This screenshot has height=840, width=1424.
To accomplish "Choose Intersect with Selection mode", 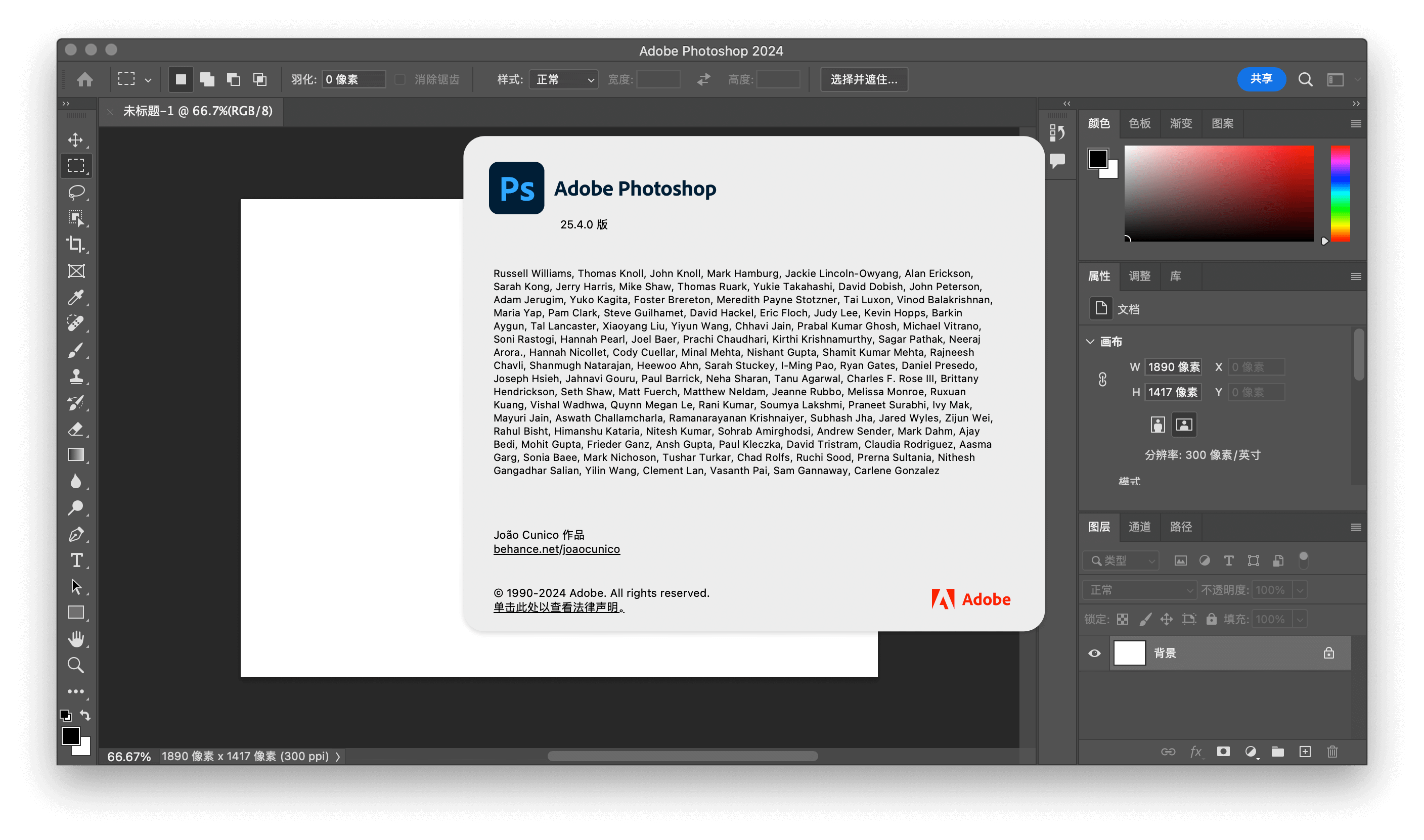I will click(x=260, y=79).
